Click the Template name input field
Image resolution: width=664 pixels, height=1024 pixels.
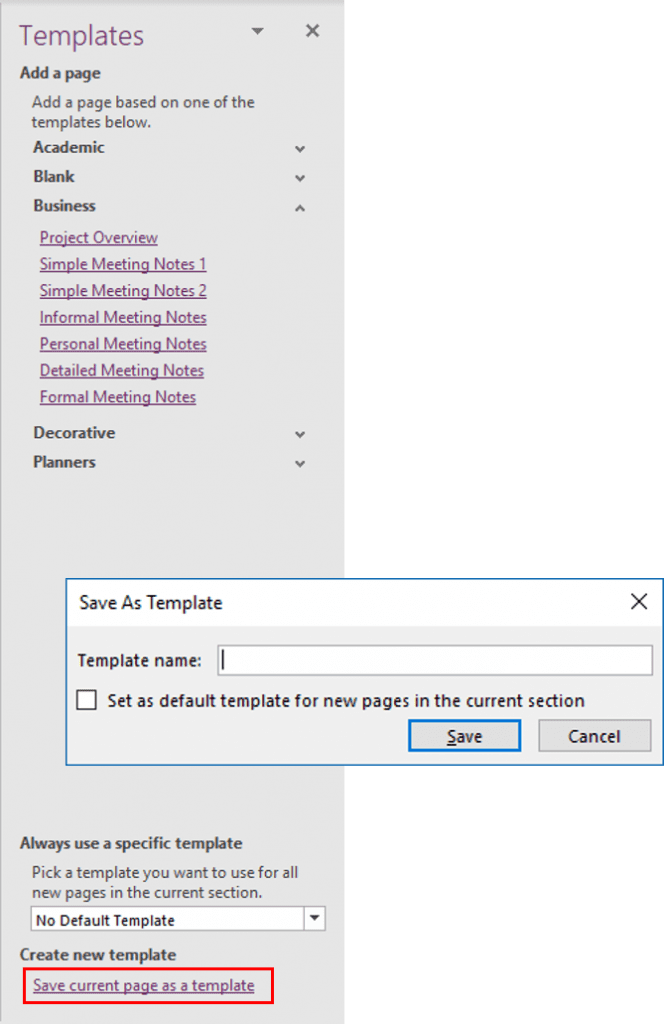pos(434,659)
